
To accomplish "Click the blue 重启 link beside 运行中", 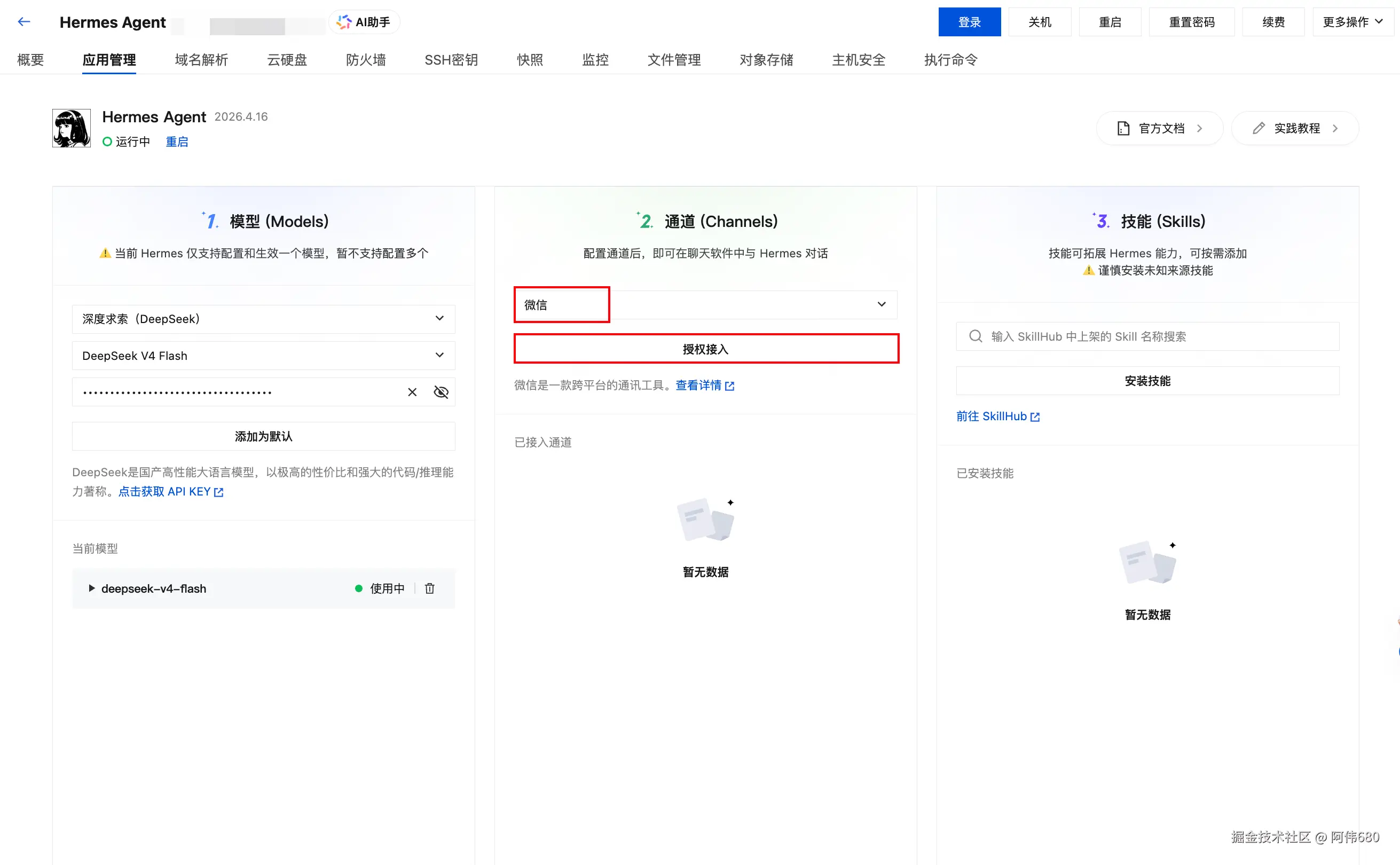I will tap(177, 141).
